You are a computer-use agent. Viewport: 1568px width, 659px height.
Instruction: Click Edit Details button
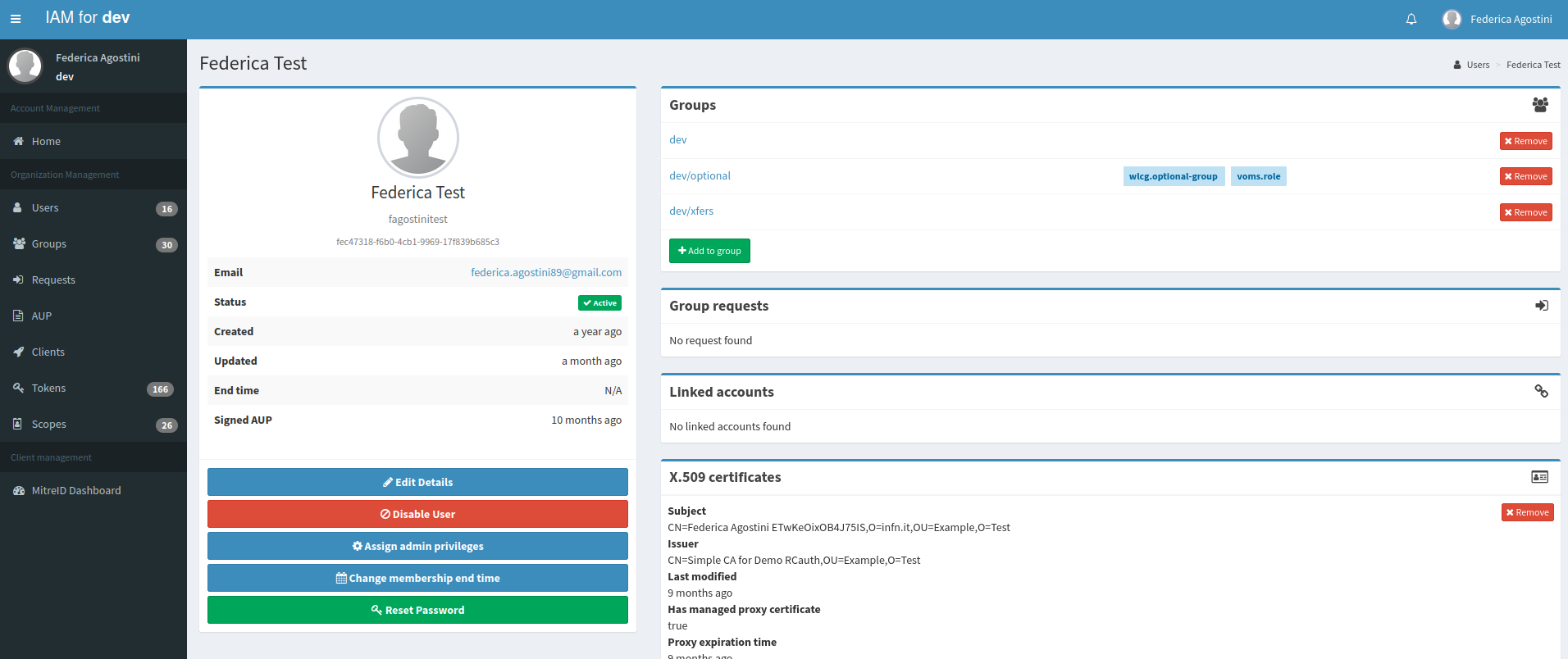(x=417, y=482)
